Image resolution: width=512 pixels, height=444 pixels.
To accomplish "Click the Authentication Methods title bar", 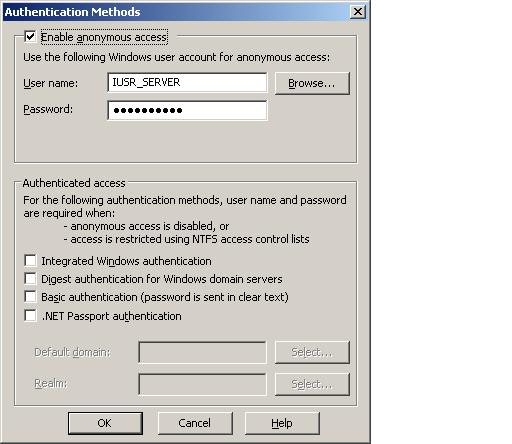I will click(177, 12).
